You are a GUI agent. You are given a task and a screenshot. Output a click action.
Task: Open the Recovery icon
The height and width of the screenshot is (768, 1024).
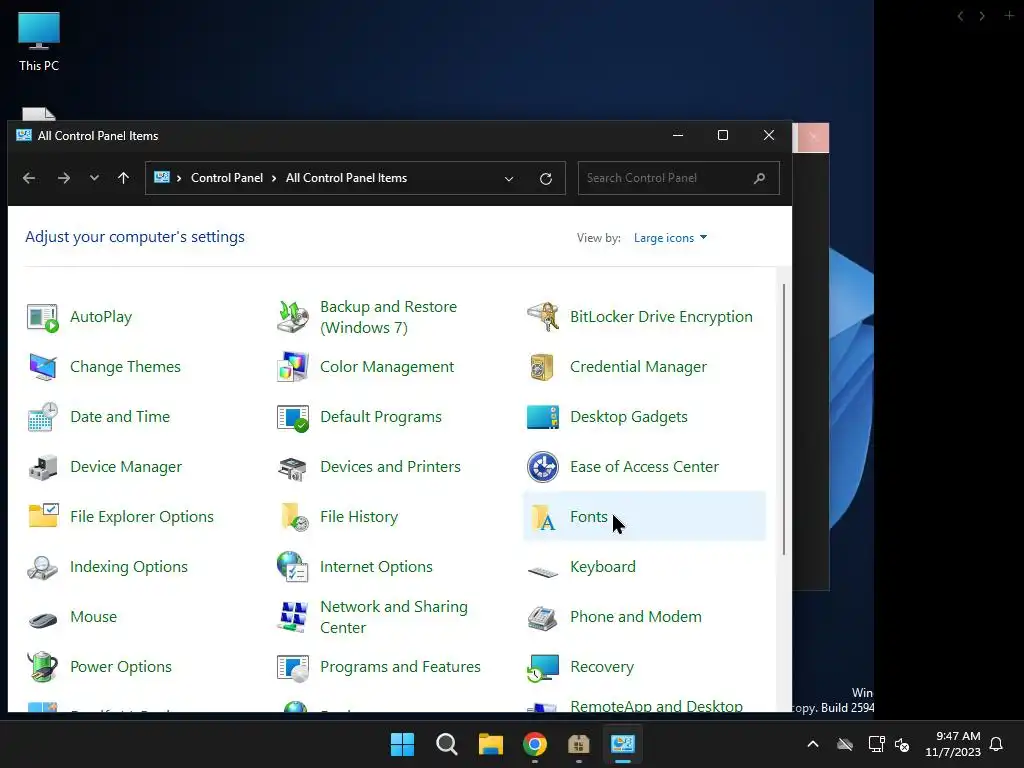click(543, 667)
